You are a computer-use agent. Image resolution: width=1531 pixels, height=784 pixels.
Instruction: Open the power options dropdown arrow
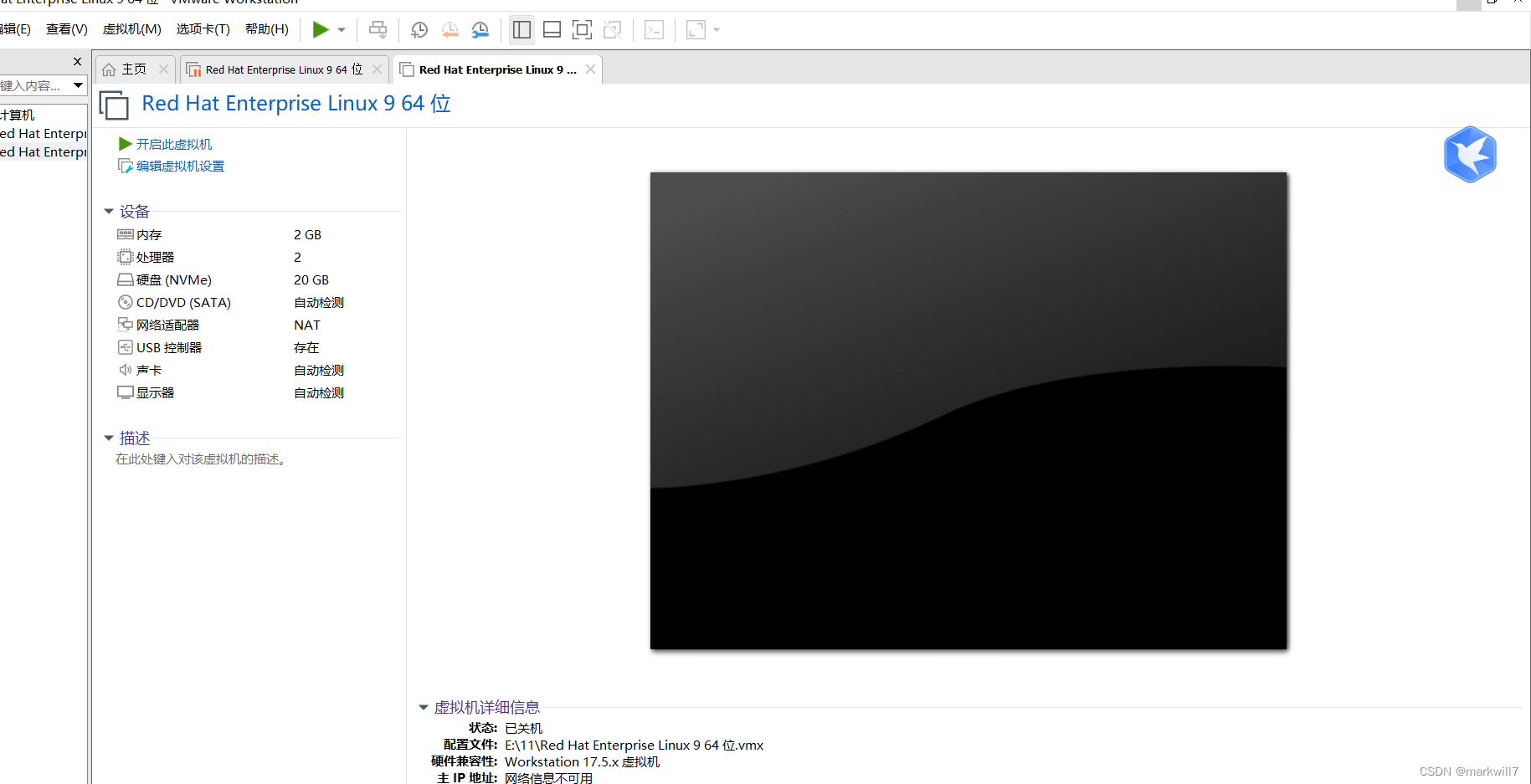[x=342, y=30]
